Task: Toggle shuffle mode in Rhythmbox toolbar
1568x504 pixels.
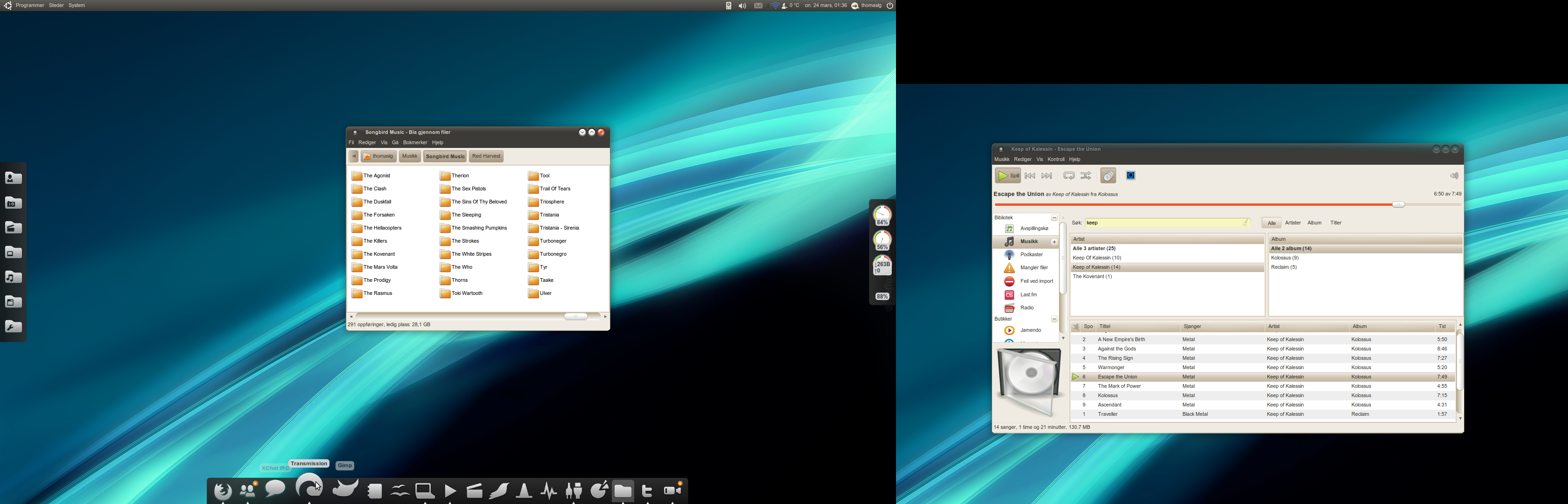Action: [1086, 176]
